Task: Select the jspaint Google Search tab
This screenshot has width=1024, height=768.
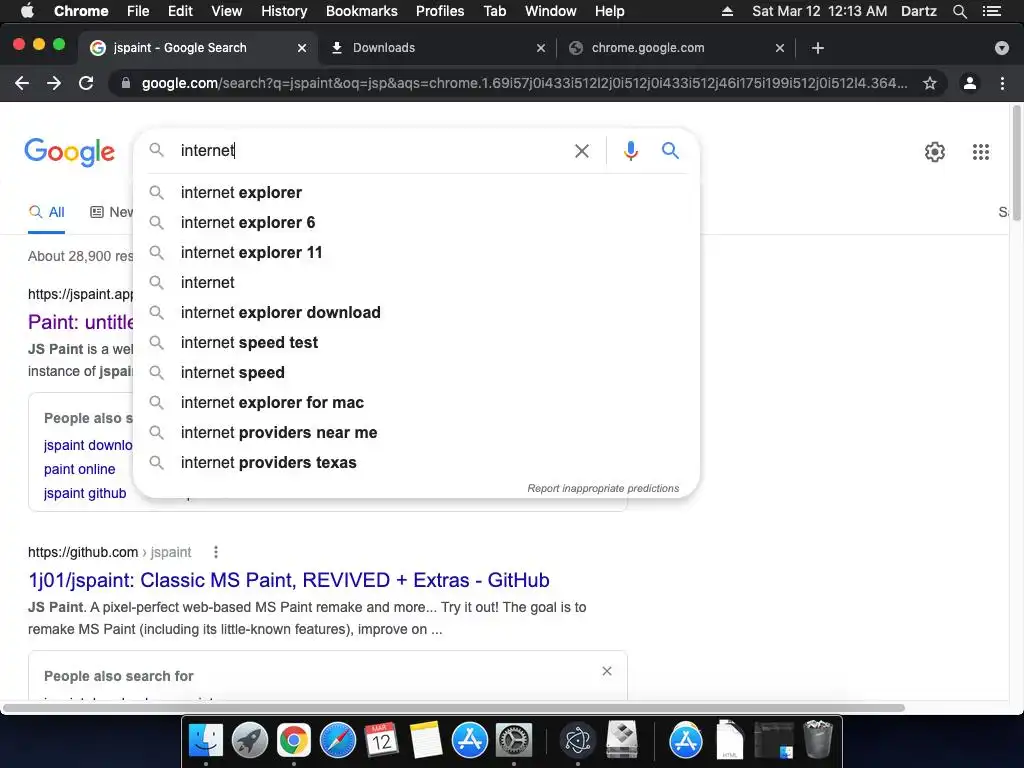Action: coord(199,48)
